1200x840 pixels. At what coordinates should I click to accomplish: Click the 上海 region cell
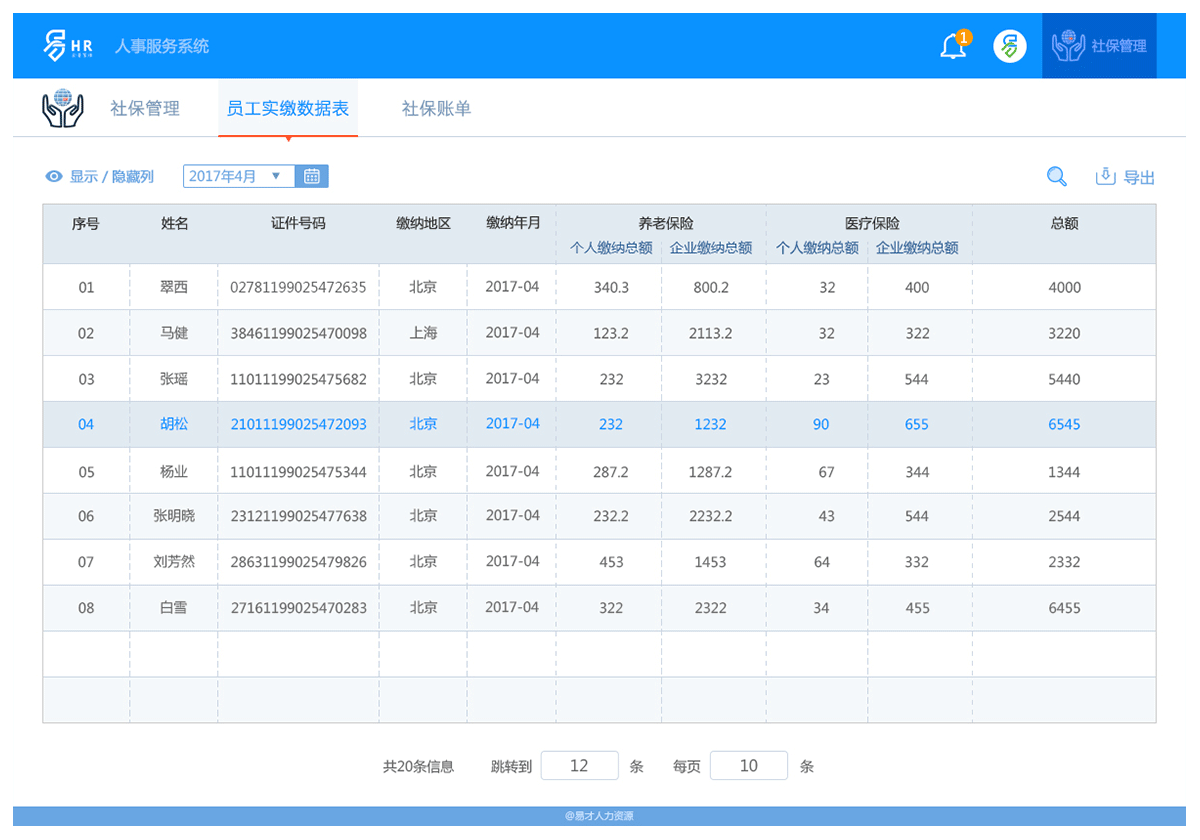(423, 333)
